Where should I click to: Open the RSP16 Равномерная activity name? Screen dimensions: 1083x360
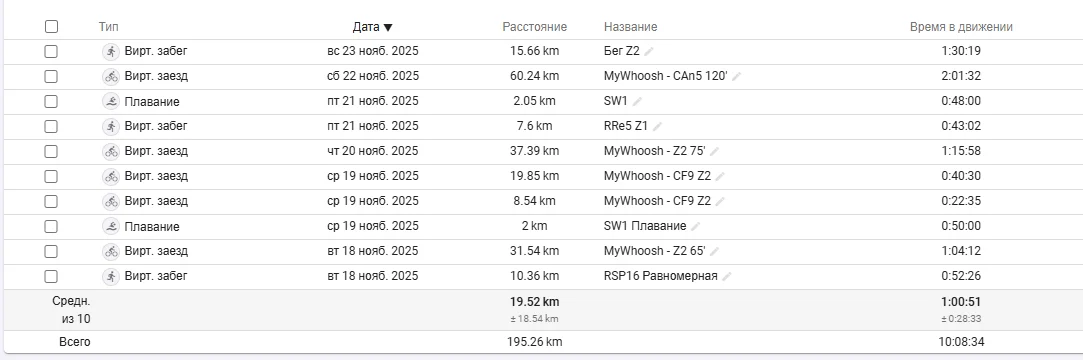(660, 276)
